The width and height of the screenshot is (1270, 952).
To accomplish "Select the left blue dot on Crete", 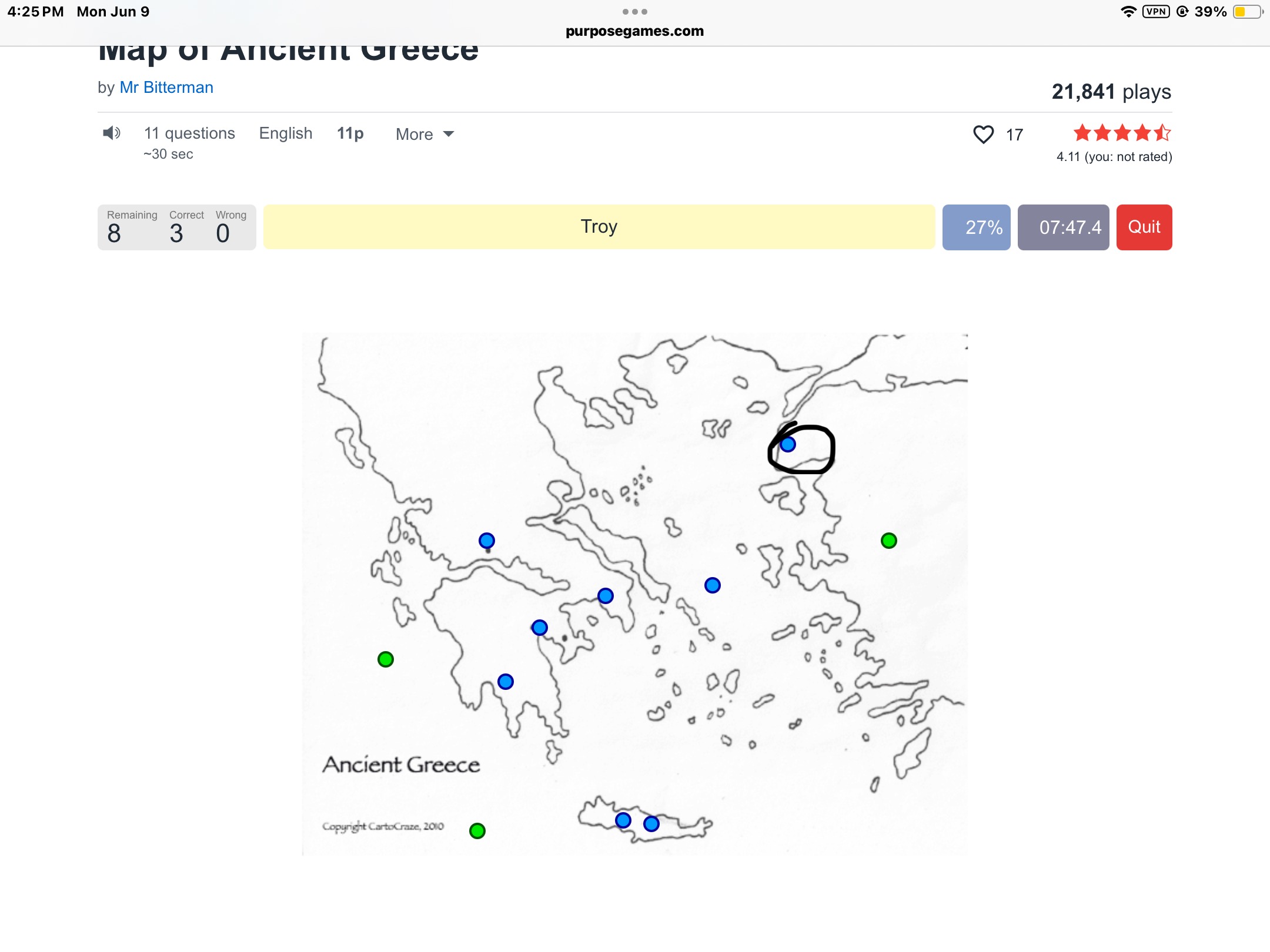I will (623, 820).
